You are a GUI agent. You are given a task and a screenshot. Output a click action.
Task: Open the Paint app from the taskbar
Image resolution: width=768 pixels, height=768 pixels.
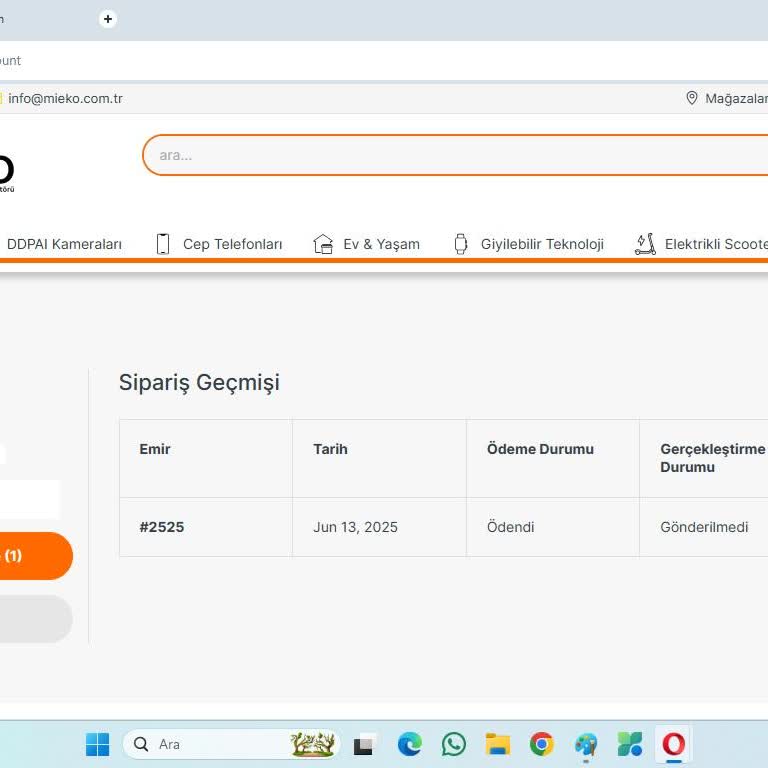(586, 744)
